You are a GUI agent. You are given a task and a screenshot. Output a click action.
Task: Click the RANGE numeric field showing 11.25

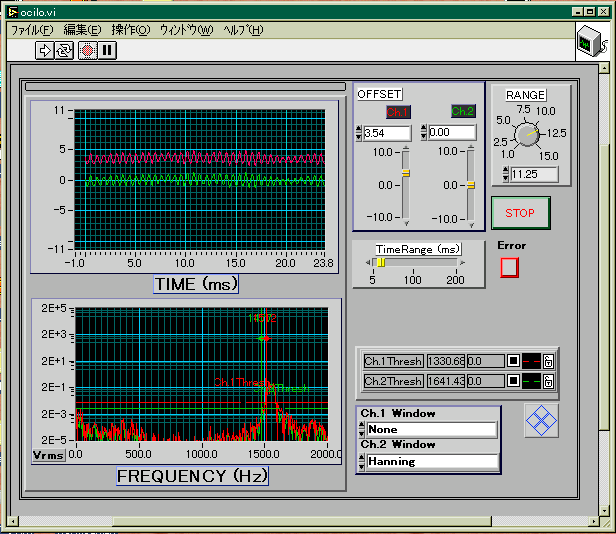(x=533, y=175)
